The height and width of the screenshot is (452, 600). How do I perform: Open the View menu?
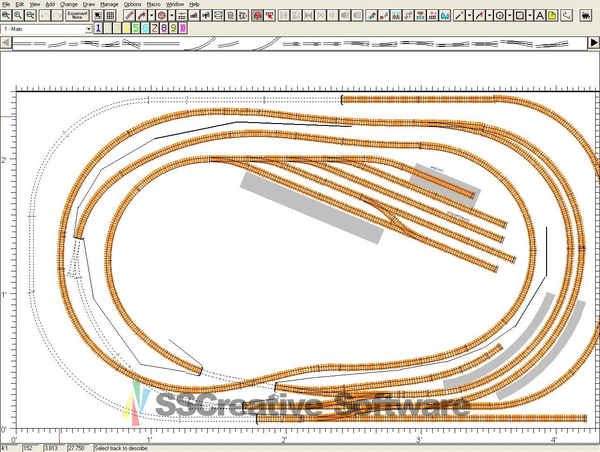click(34, 4)
